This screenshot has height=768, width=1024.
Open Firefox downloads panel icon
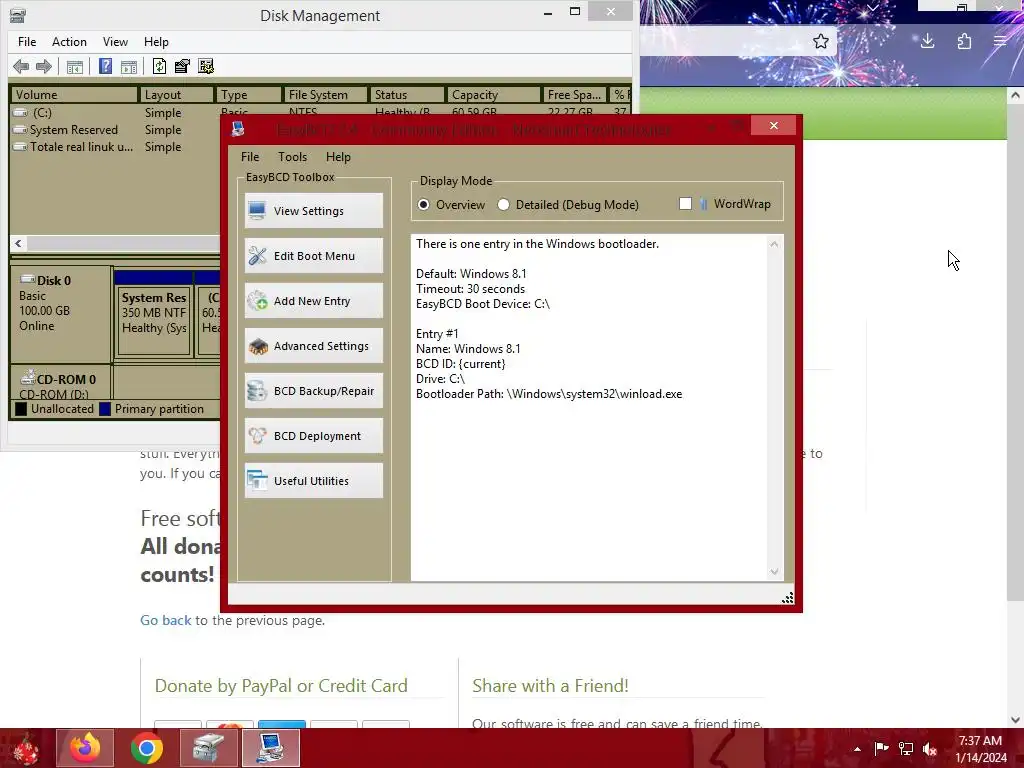[927, 42]
